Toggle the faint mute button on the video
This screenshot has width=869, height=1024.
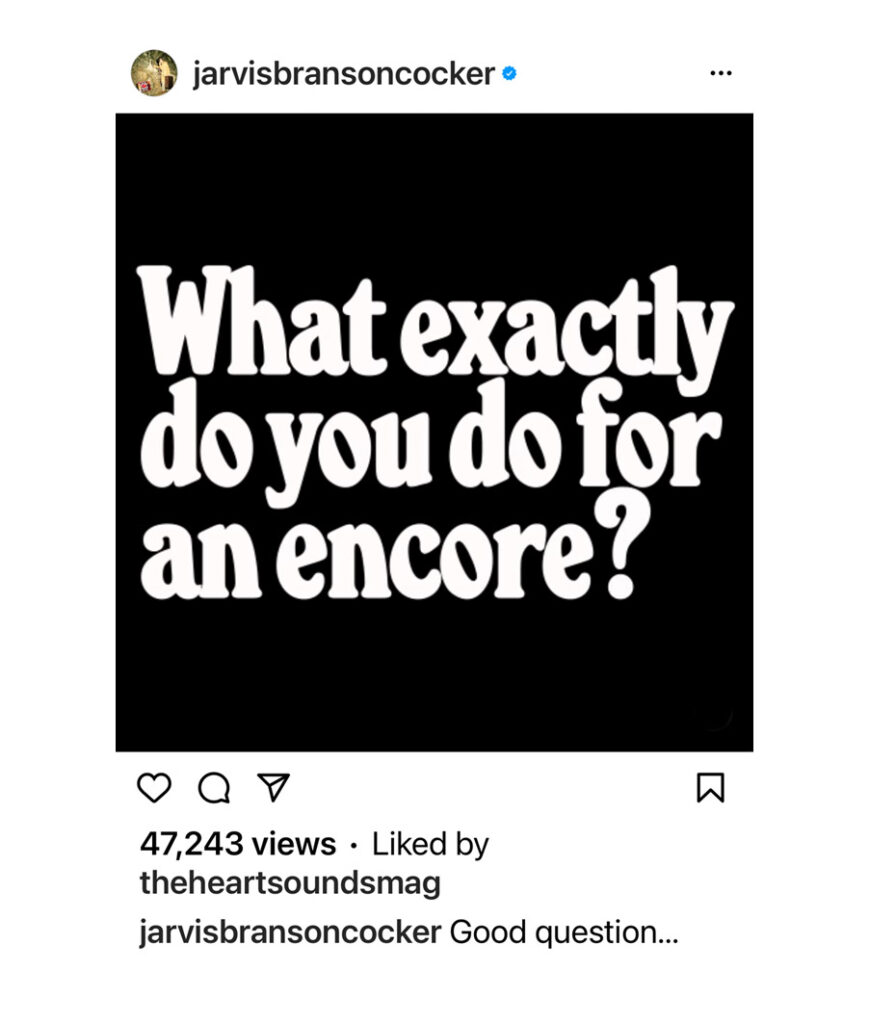click(715, 714)
